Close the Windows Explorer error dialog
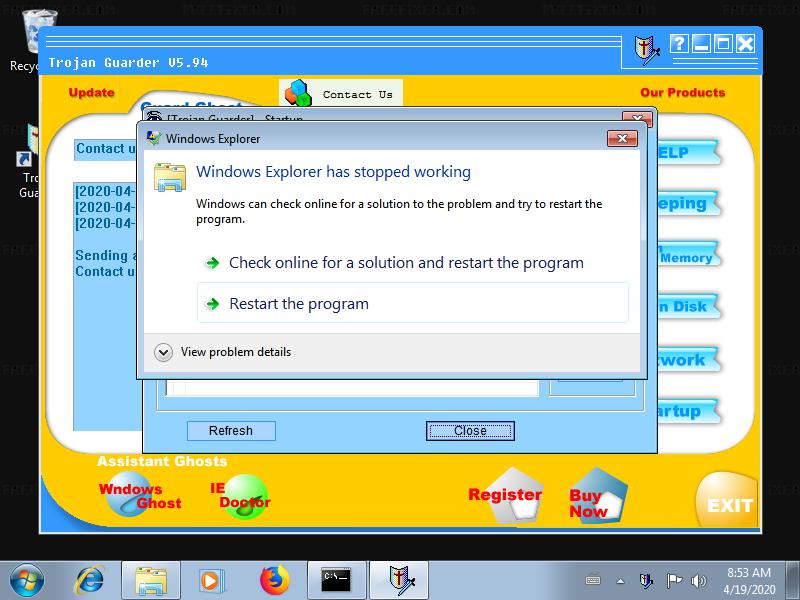The image size is (800, 600). coord(622,138)
